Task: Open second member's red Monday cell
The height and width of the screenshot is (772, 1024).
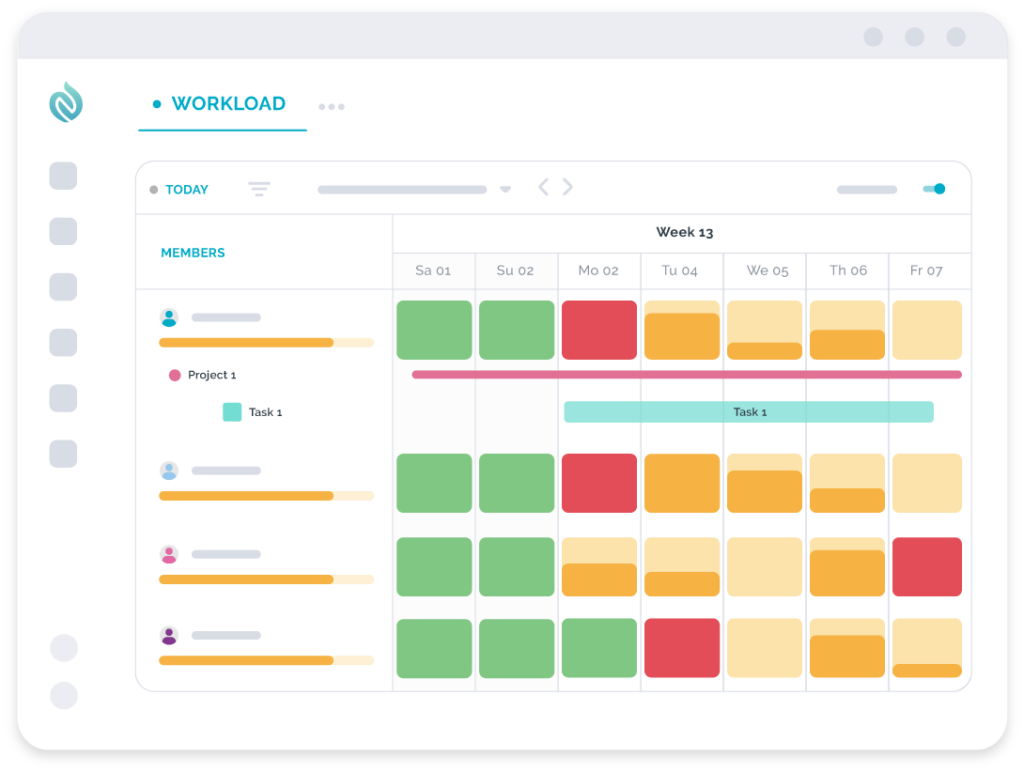Action: pyautogui.click(x=599, y=483)
